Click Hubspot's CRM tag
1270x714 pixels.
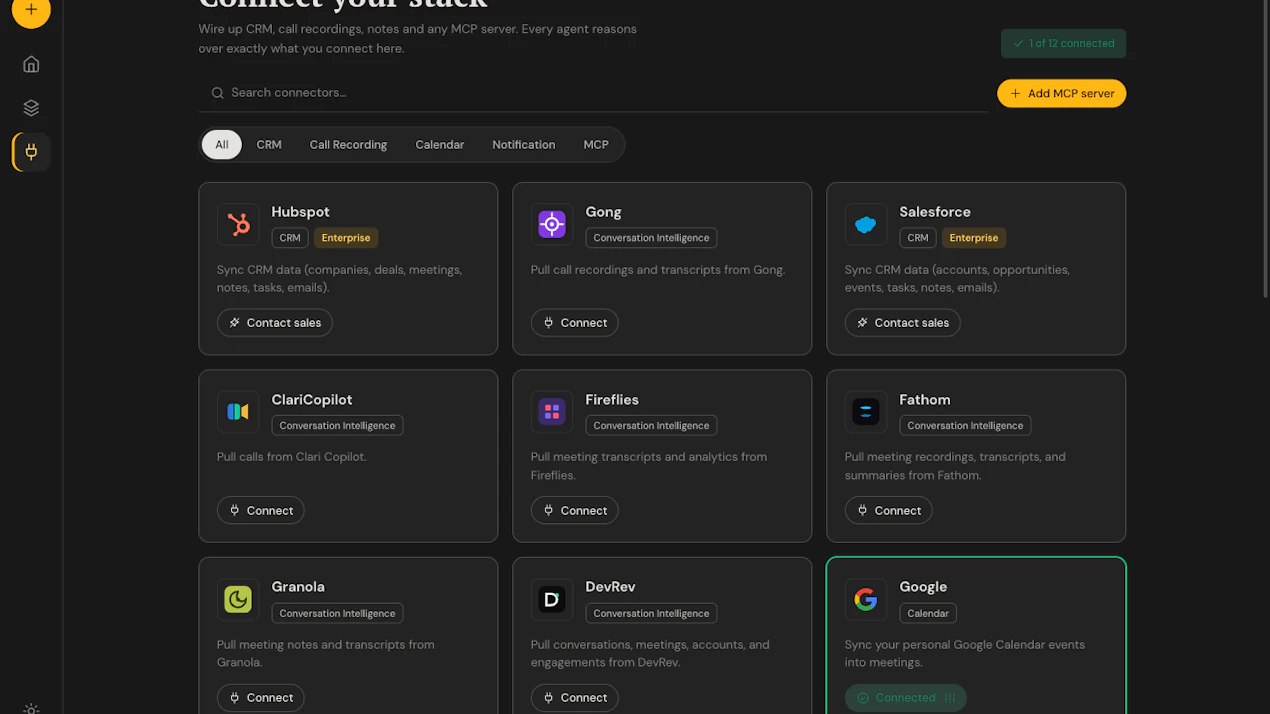[x=290, y=238]
